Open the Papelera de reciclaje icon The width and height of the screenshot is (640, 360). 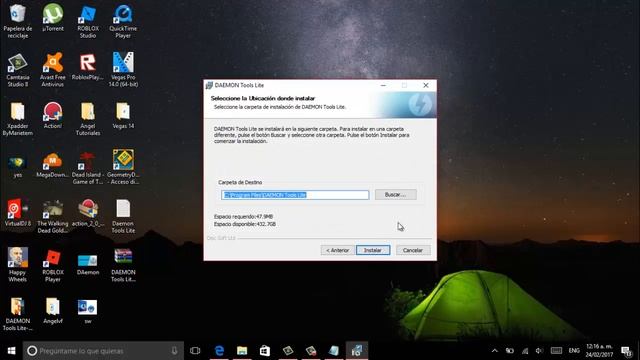(18, 21)
